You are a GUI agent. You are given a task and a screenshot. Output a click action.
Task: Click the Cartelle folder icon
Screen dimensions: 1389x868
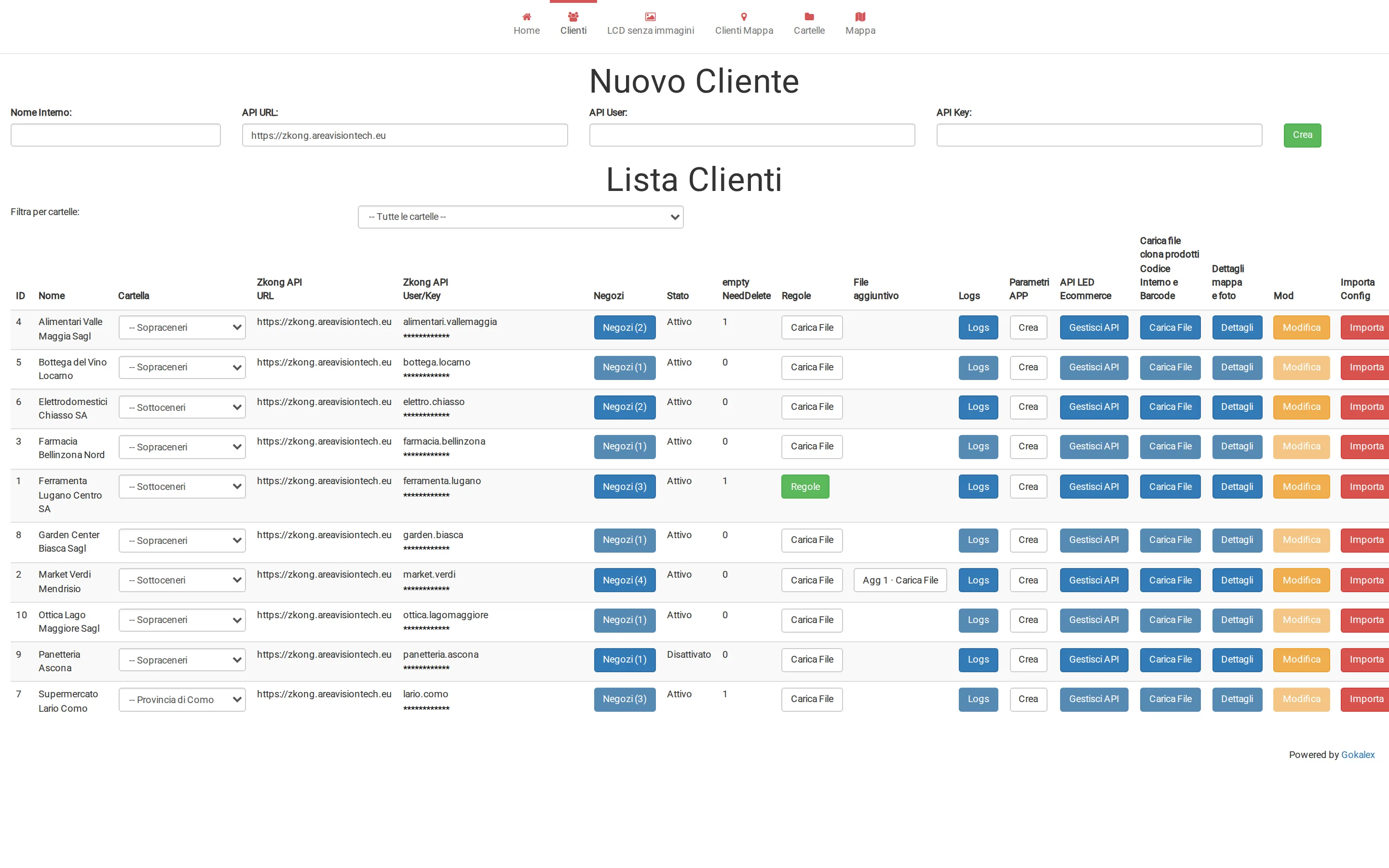coord(809,17)
